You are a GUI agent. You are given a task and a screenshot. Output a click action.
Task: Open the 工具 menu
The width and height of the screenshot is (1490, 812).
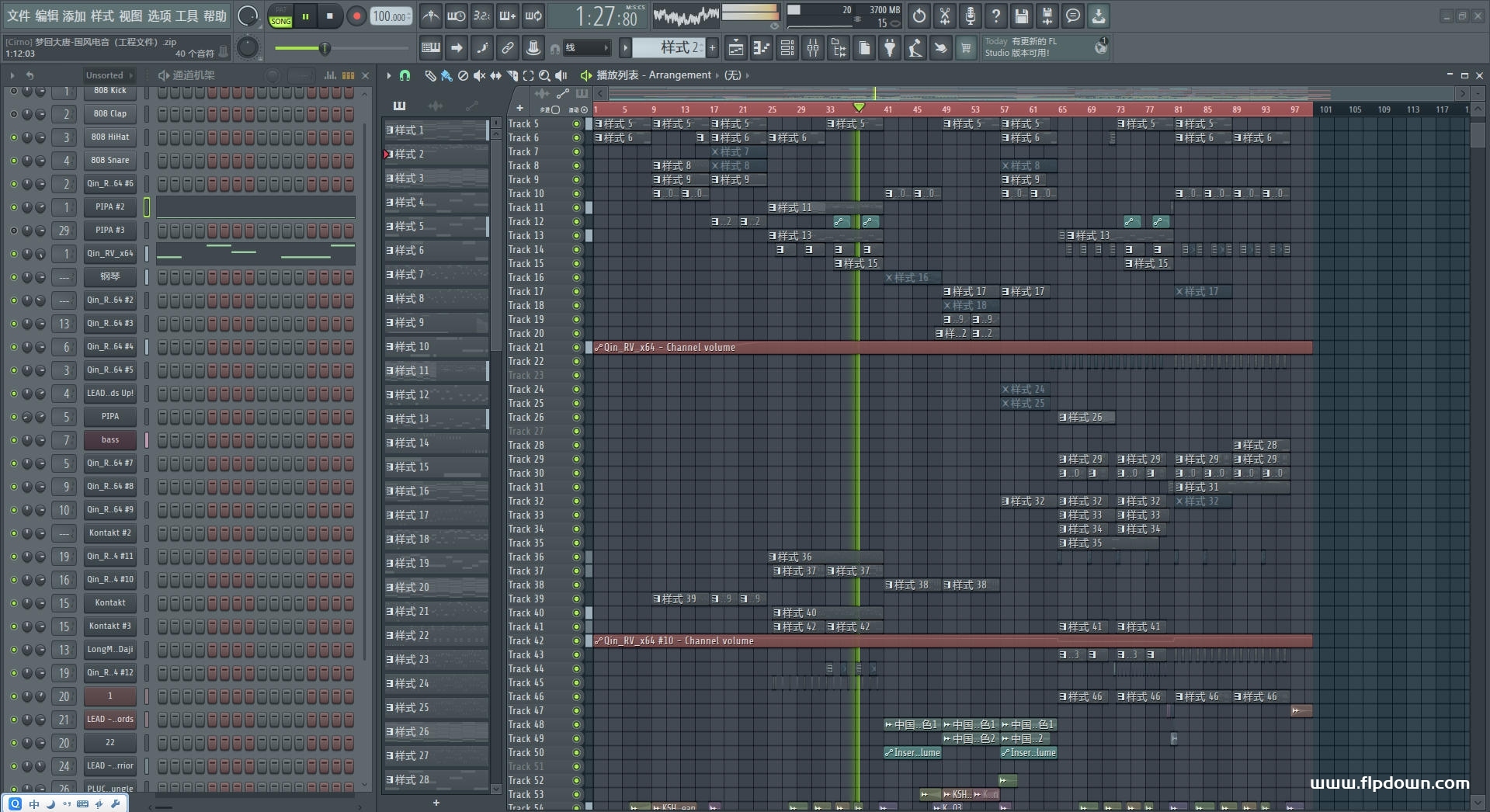tap(186, 16)
